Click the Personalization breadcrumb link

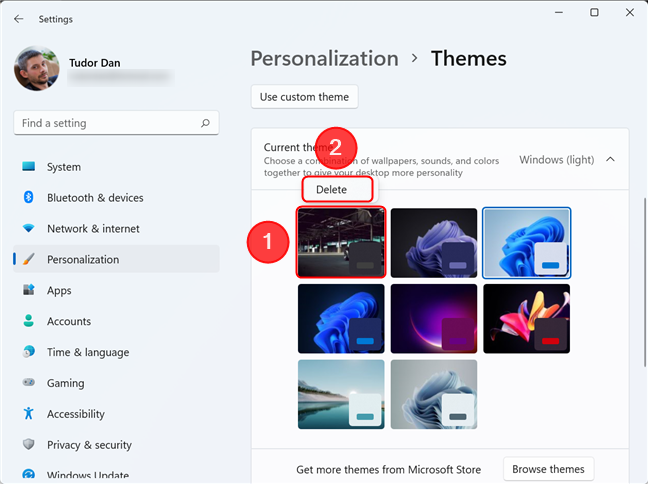point(324,58)
